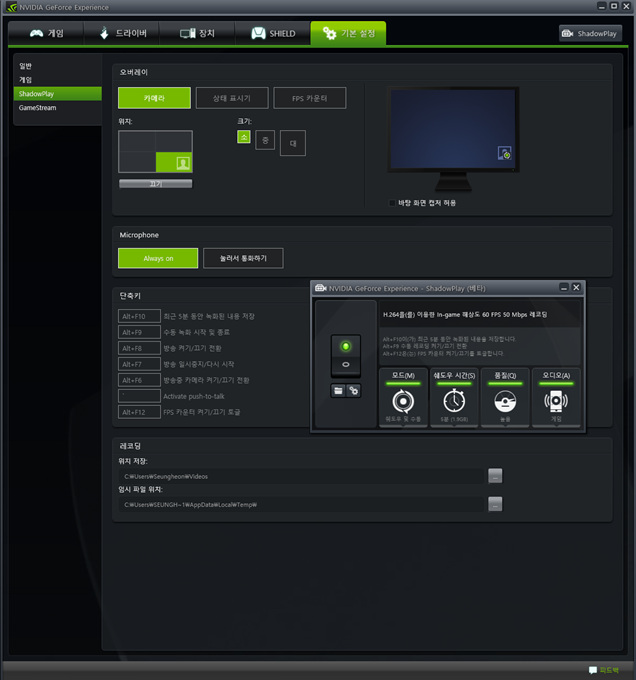Image resolution: width=636 pixels, height=680 pixels.
Task: Switch to the 게임 tab
Action: point(47,33)
